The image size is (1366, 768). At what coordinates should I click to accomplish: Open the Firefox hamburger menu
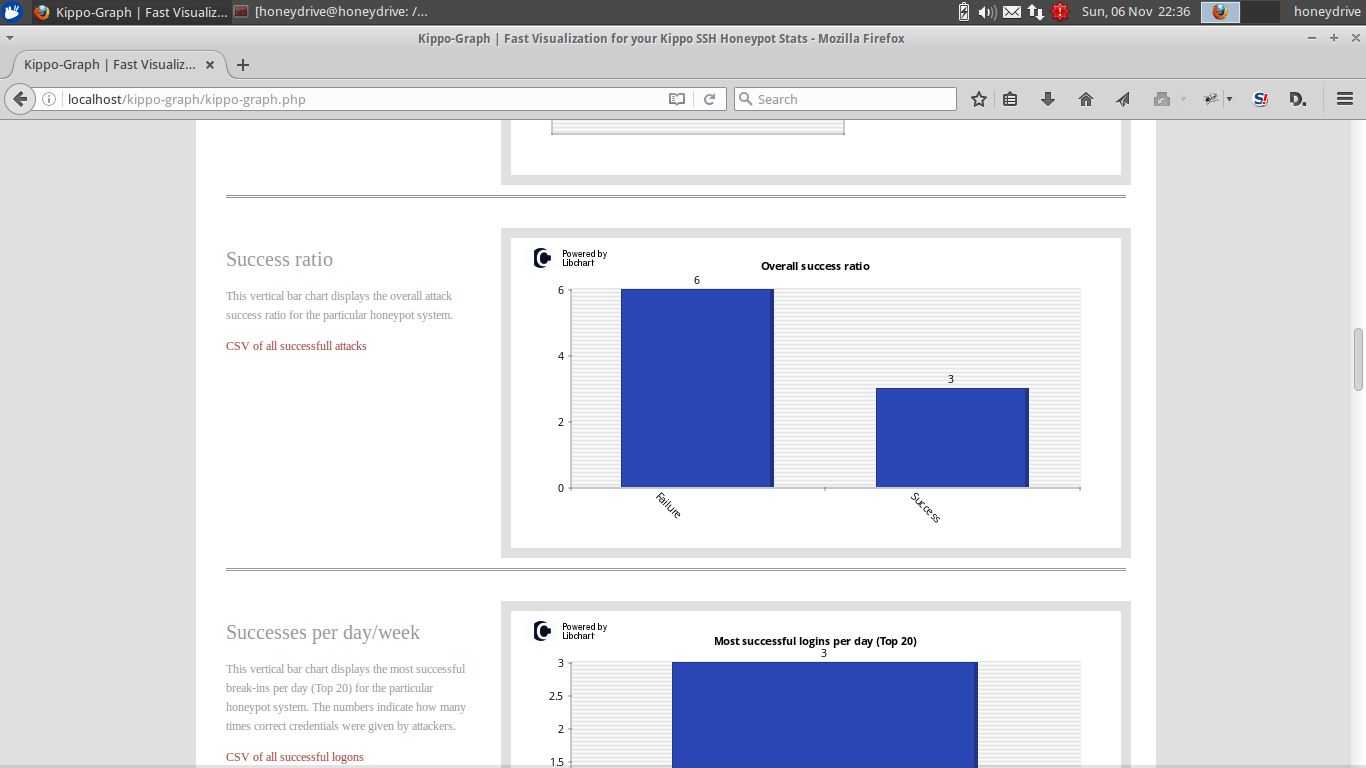coord(1345,99)
